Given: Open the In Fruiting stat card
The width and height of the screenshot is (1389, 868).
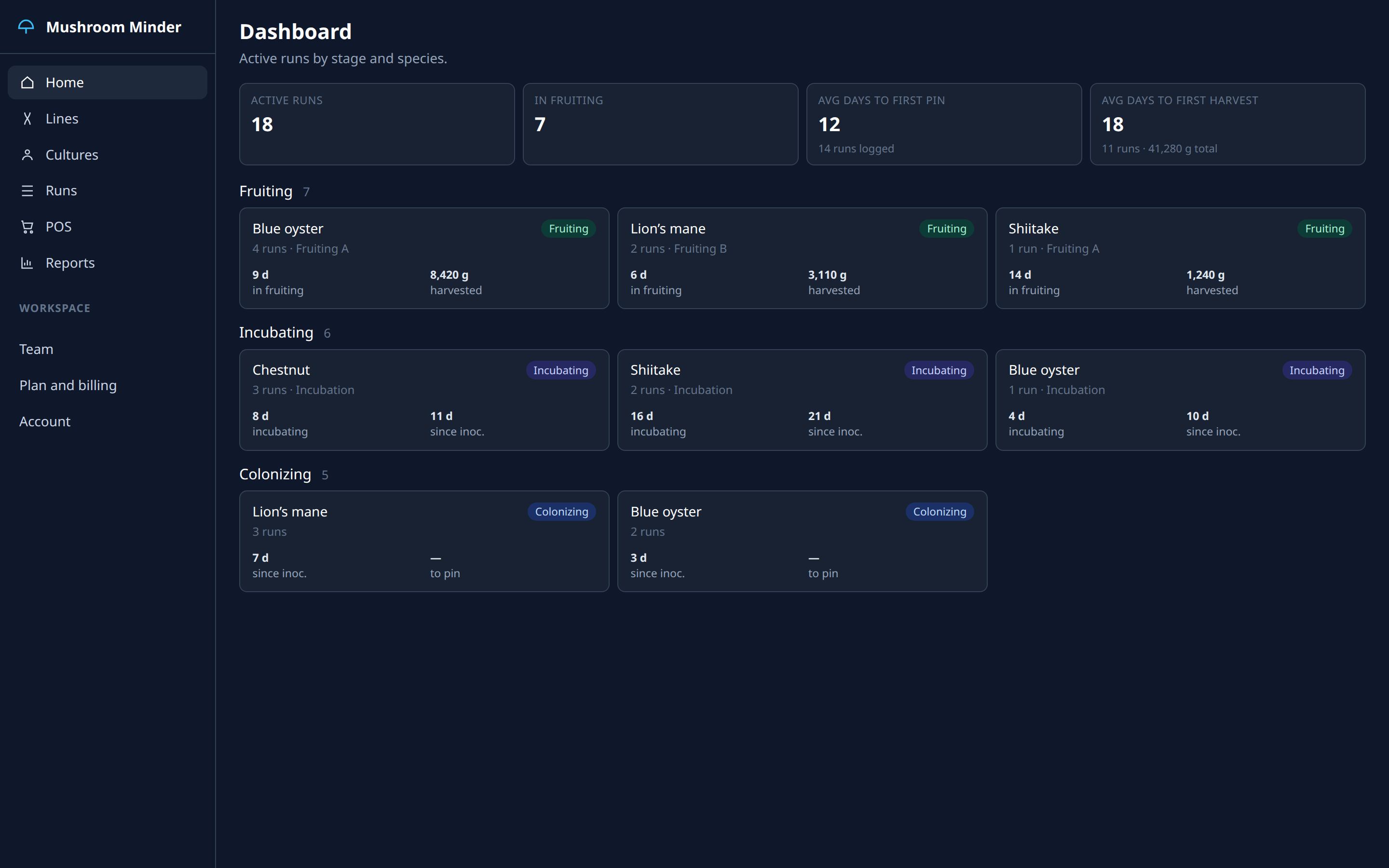Looking at the screenshot, I should [x=660, y=124].
